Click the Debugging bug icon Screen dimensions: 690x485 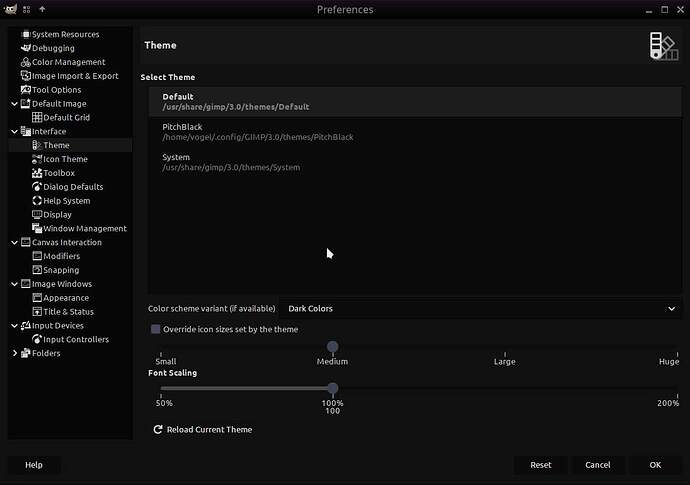point(25,48)
